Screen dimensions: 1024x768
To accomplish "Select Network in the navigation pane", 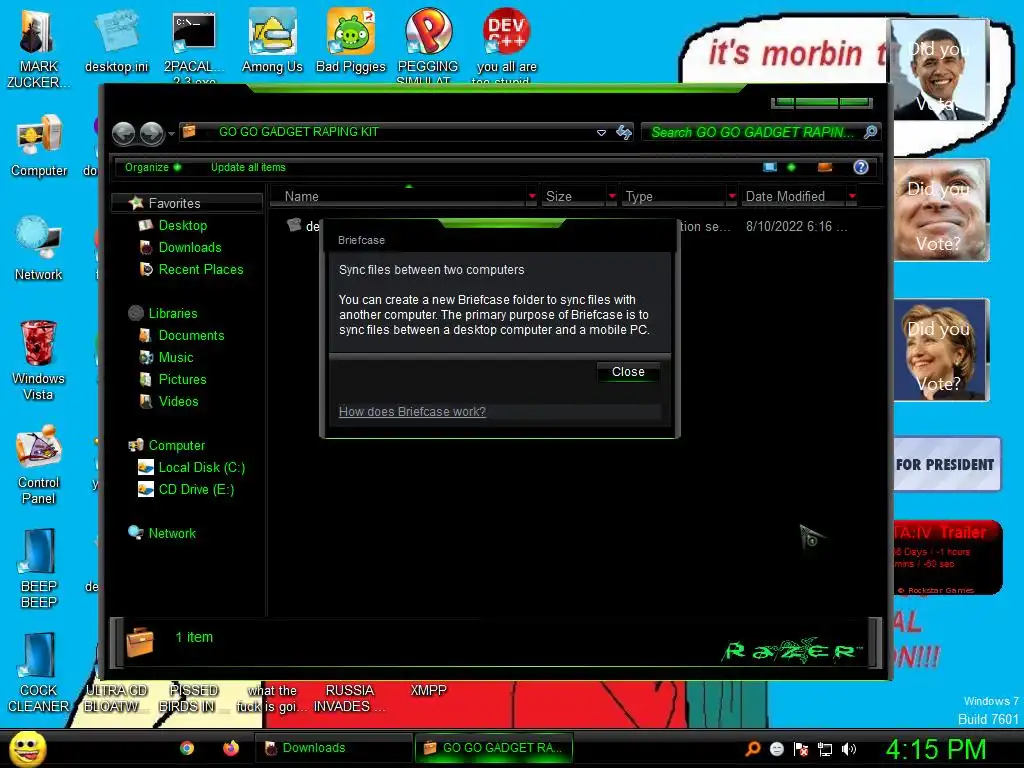I will coord(172,534).
